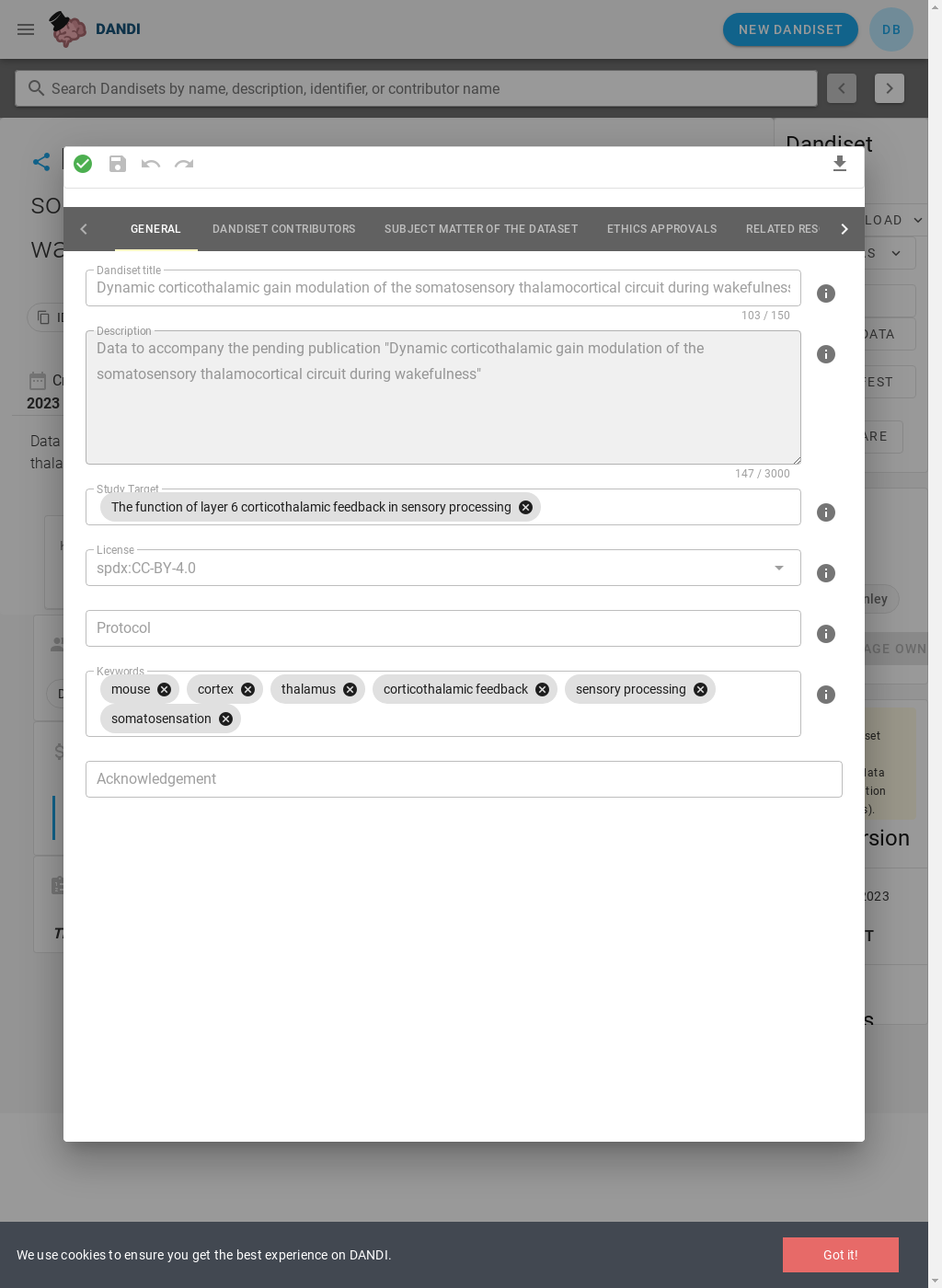Redo the metadata change
This screenshot has width=942, height=1288.
(x=184, y=164)
